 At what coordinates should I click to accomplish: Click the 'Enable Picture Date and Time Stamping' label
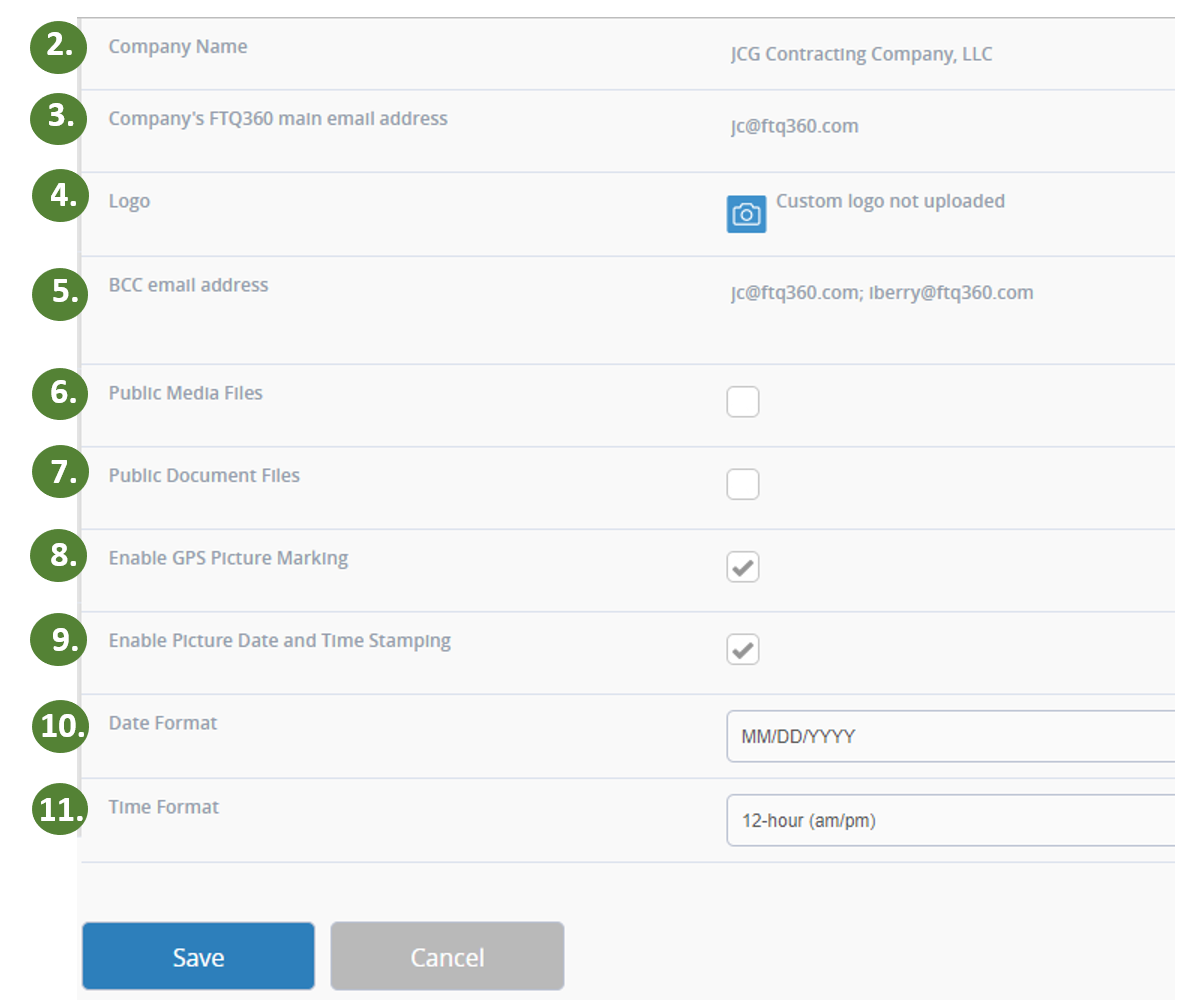click(280, 641)
